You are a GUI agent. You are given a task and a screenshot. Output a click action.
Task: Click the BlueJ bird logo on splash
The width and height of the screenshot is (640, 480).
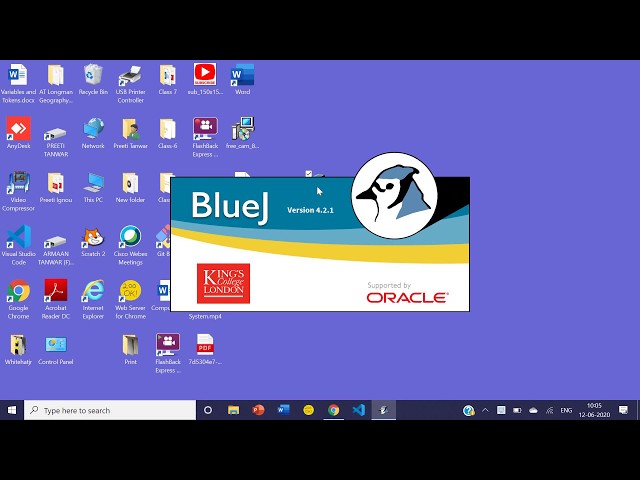click(394, 196)
